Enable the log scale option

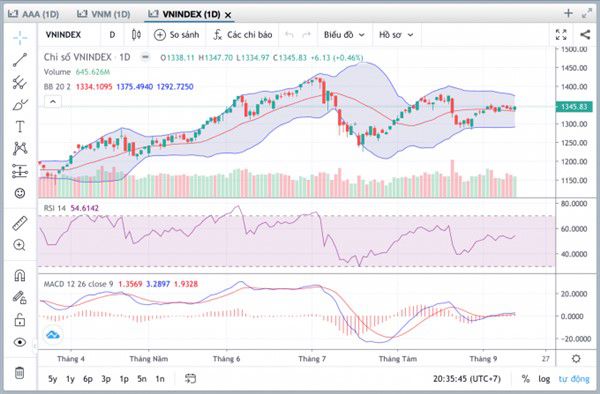[x=544, y=379]
